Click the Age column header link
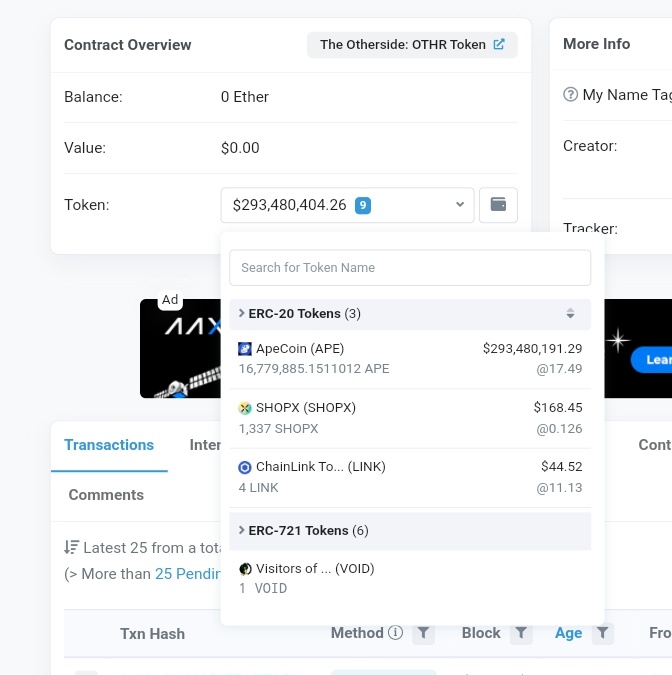The height and width of the screenshot is (675, 672). (x=568, y=633)
